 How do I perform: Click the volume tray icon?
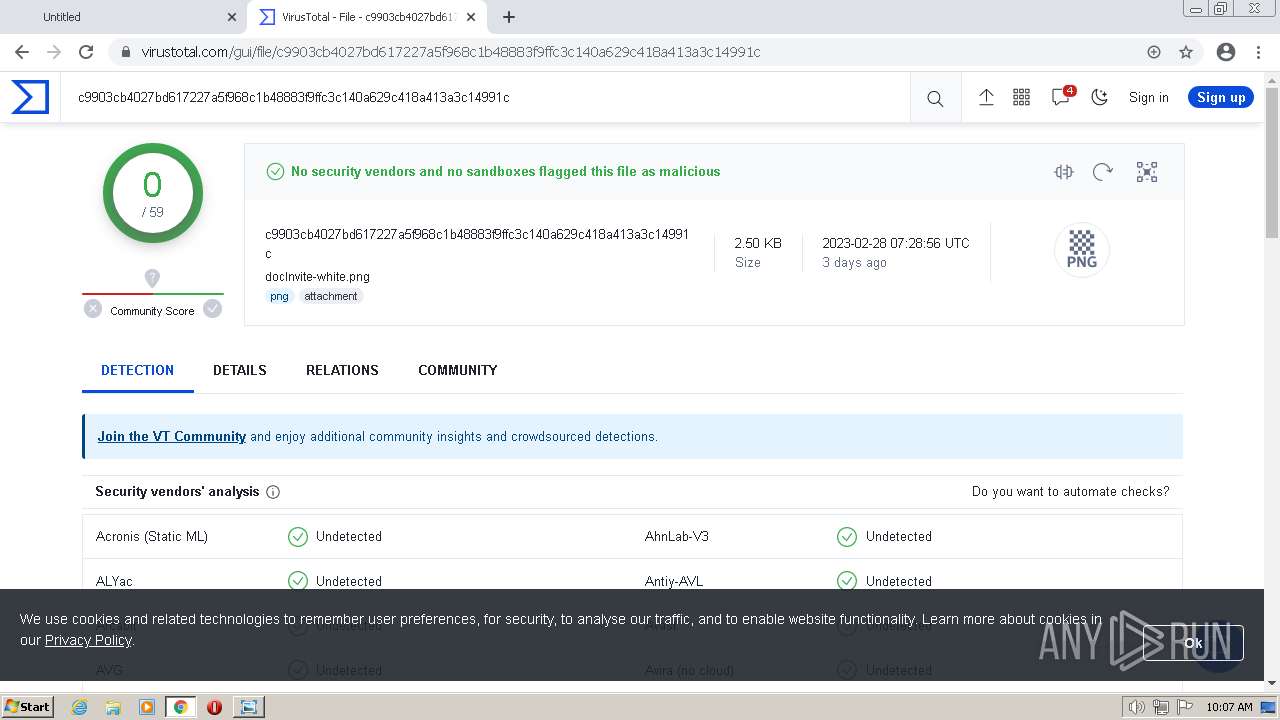click(x=1137, y=707)
